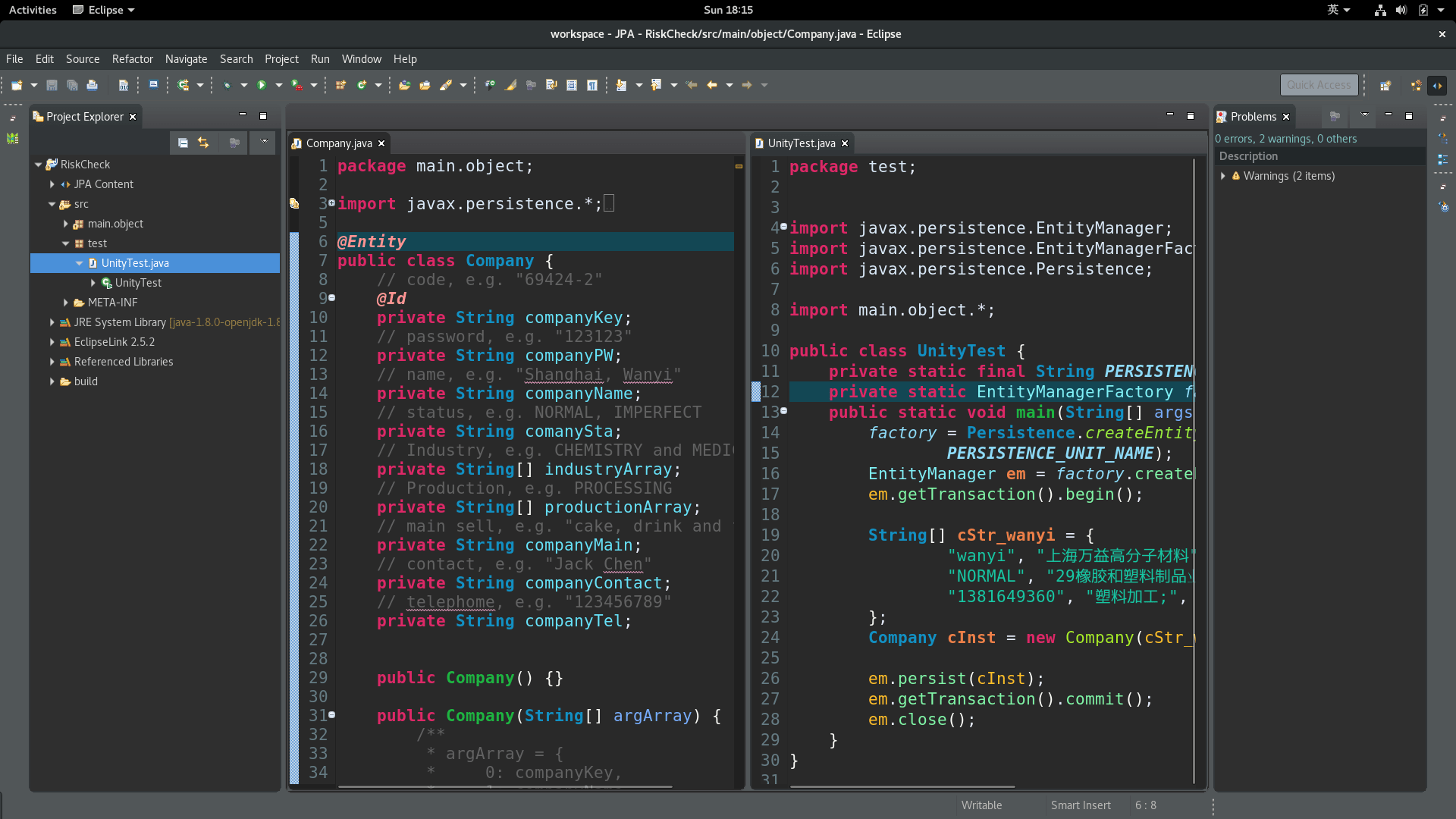Viewport: 1456px width, 819px height.
Task: Click the Open Type icon
Action: (404, 85)
